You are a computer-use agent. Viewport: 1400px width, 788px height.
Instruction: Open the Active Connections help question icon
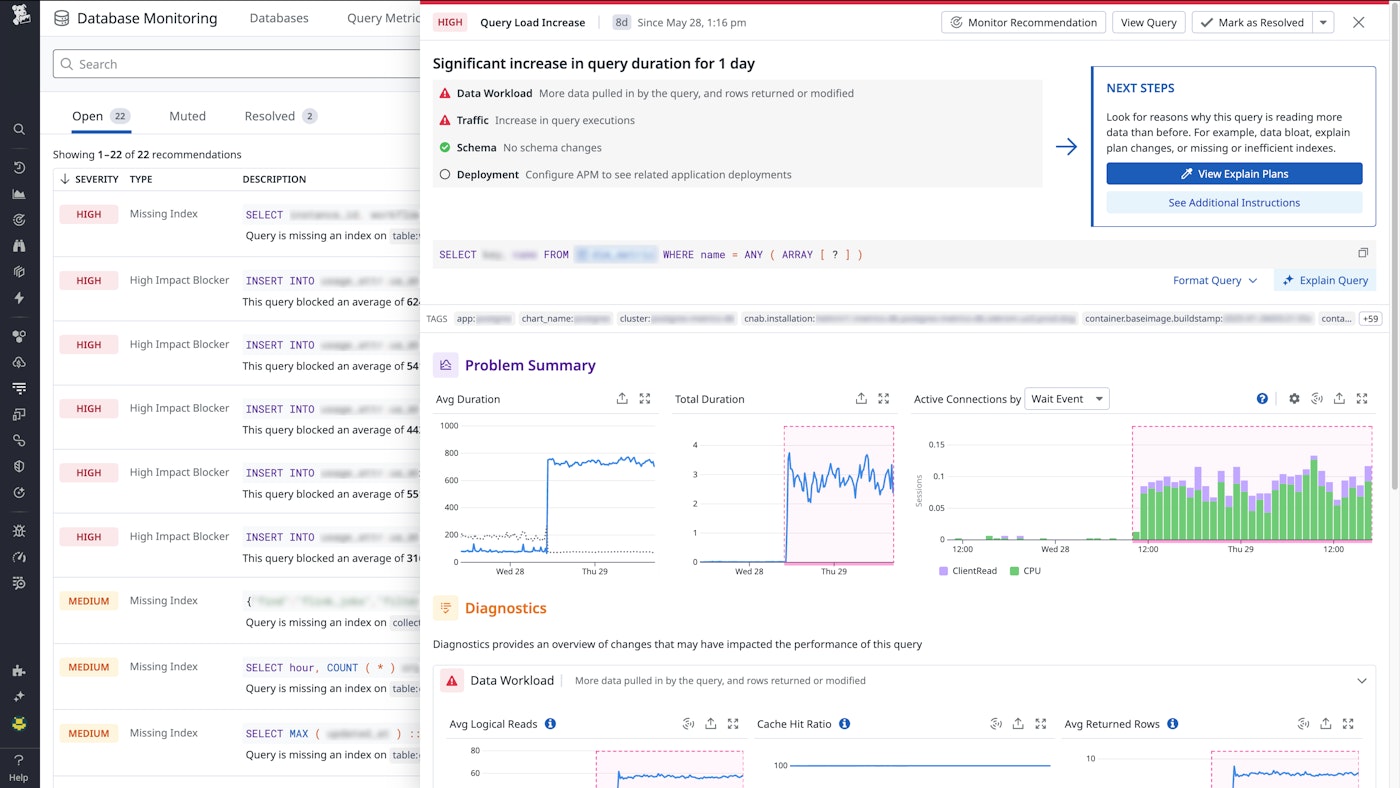[x=1262, y=399]
